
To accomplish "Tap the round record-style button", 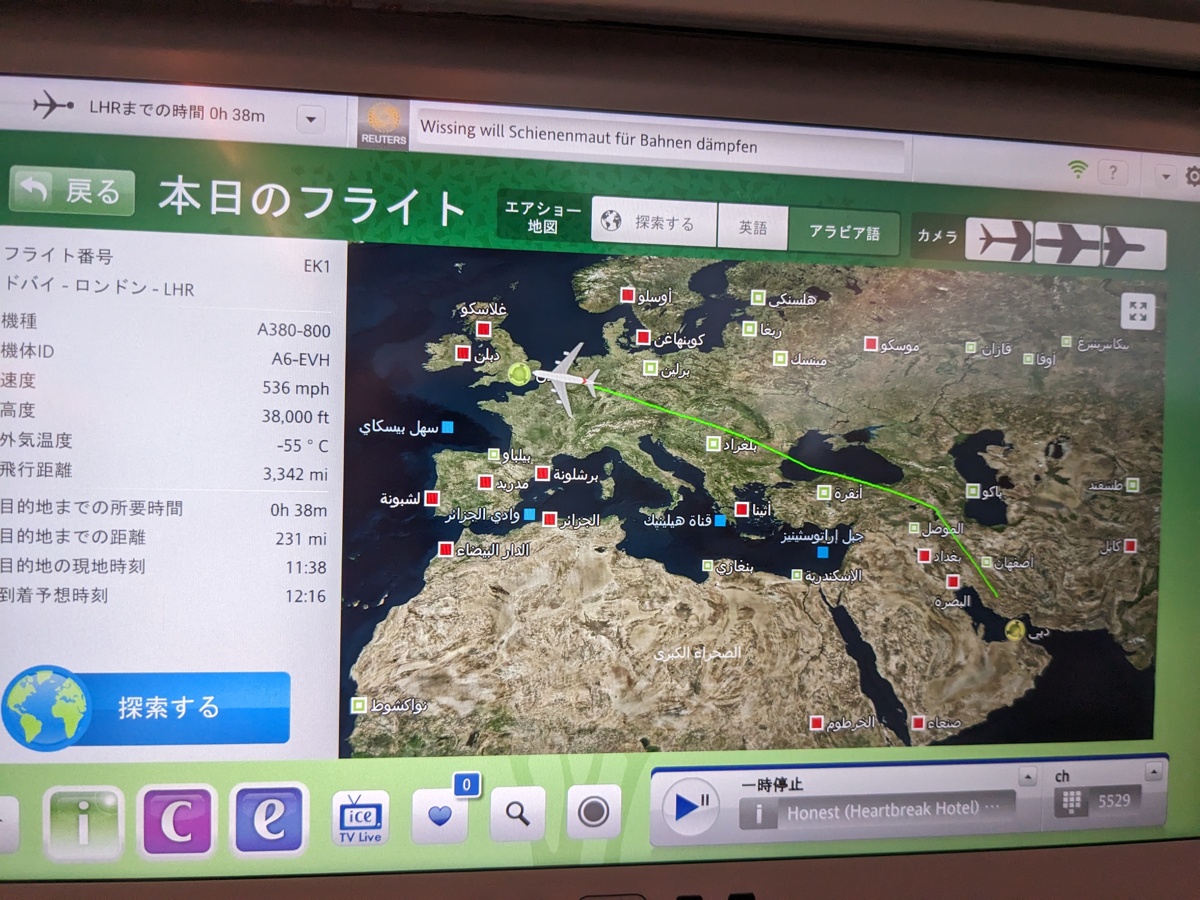I will pyautogui.click(x=593, y=811).
